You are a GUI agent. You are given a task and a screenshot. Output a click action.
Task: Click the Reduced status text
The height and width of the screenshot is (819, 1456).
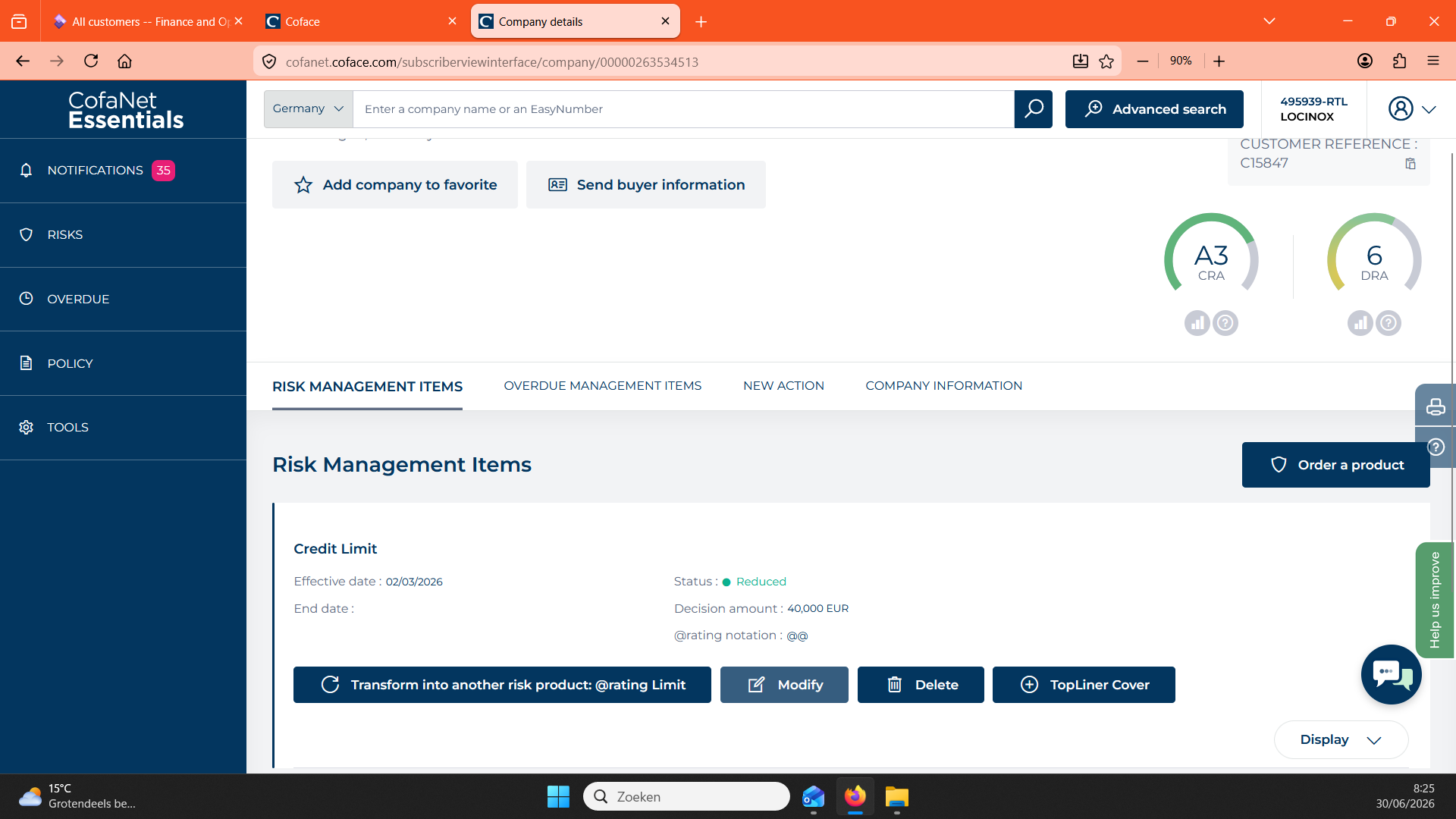tap(761, 582)
